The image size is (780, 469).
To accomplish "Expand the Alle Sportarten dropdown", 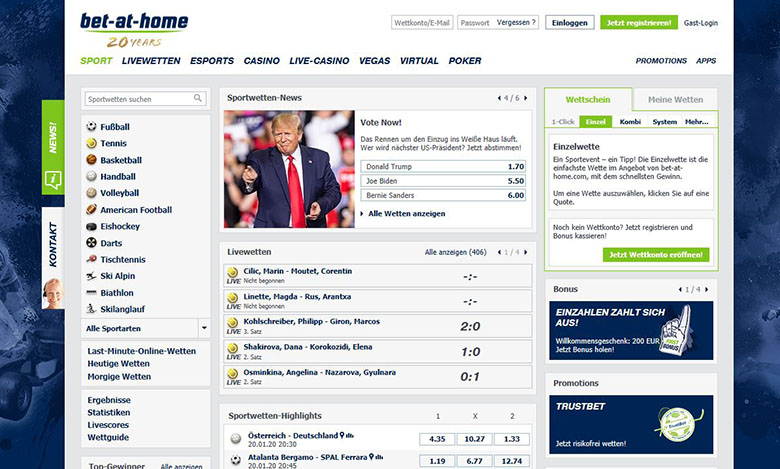I will (x=204, y=328).
